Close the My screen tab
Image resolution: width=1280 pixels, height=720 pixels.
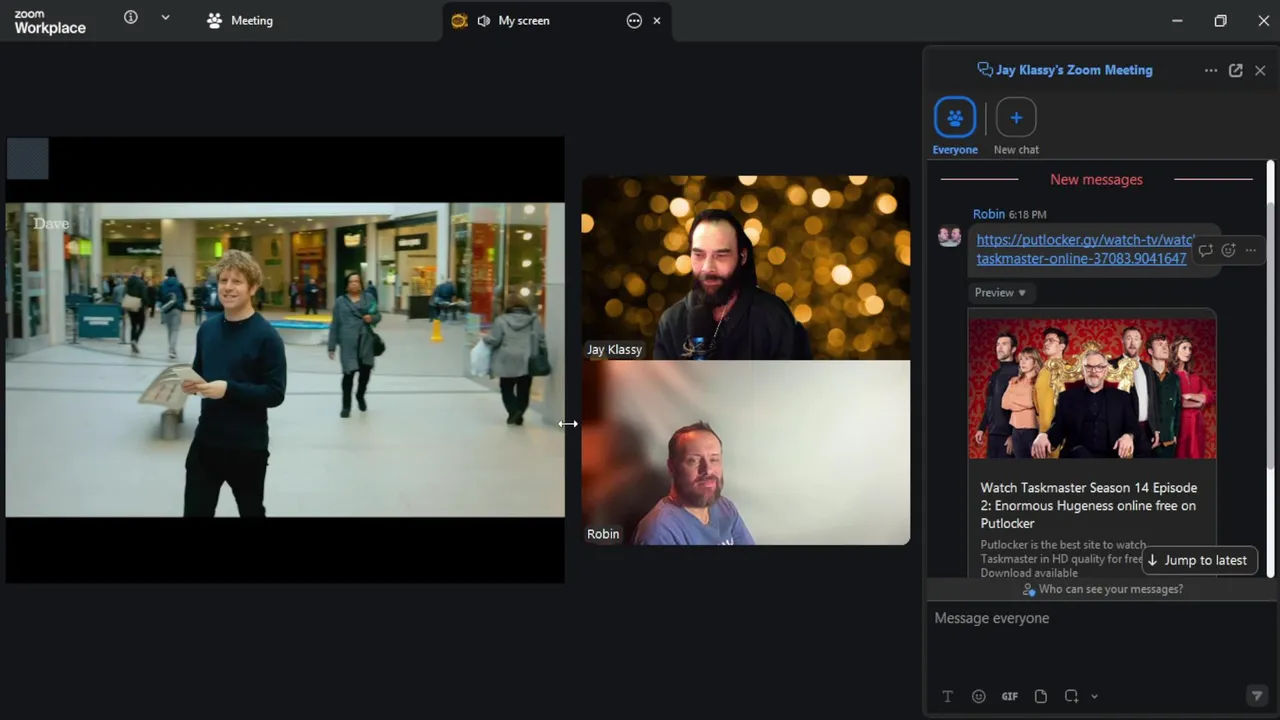click(657, 20)
